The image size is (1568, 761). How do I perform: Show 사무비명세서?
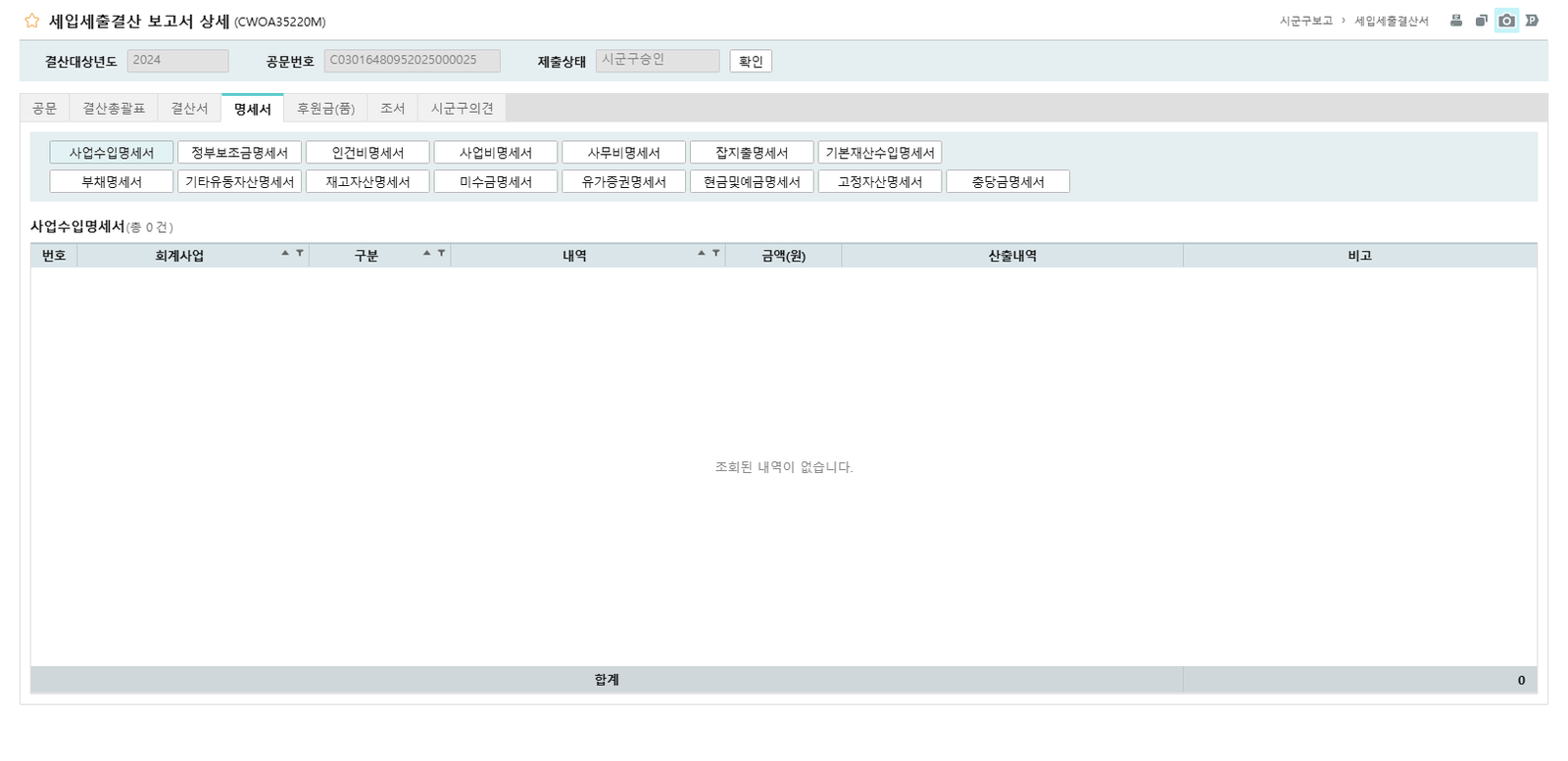click(624, 153)
